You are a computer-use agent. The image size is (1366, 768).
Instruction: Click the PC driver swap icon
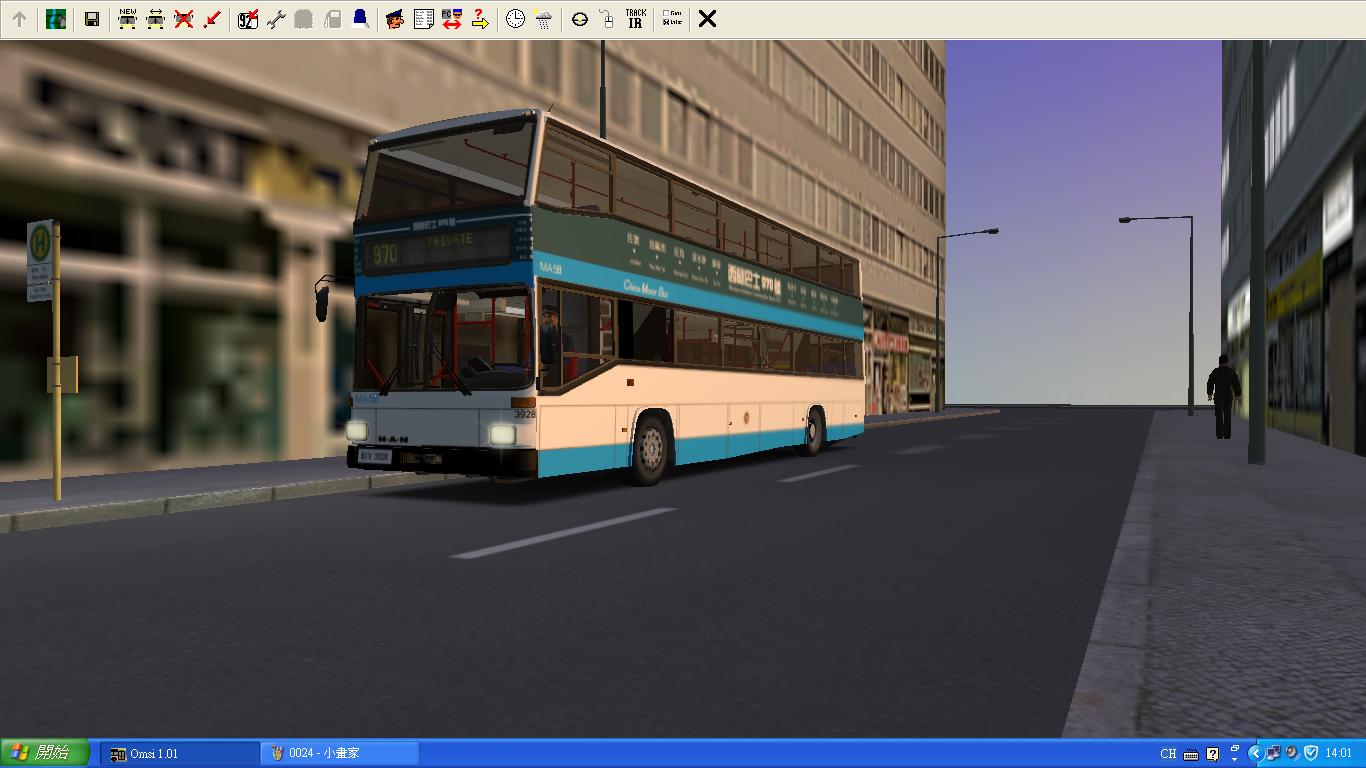click(451, 19)
